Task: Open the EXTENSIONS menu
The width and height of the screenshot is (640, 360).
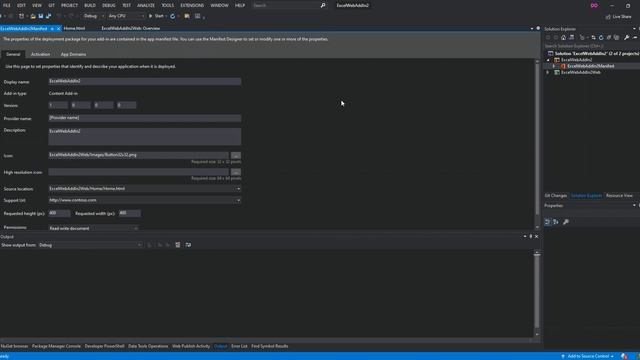Action: click(x=192, y=5)
